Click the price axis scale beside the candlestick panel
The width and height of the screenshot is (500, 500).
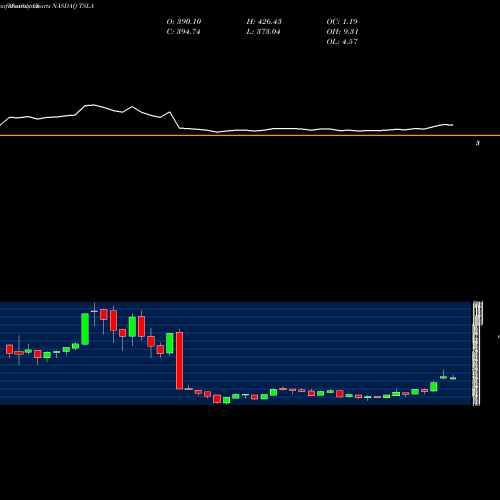coord(477,353)
